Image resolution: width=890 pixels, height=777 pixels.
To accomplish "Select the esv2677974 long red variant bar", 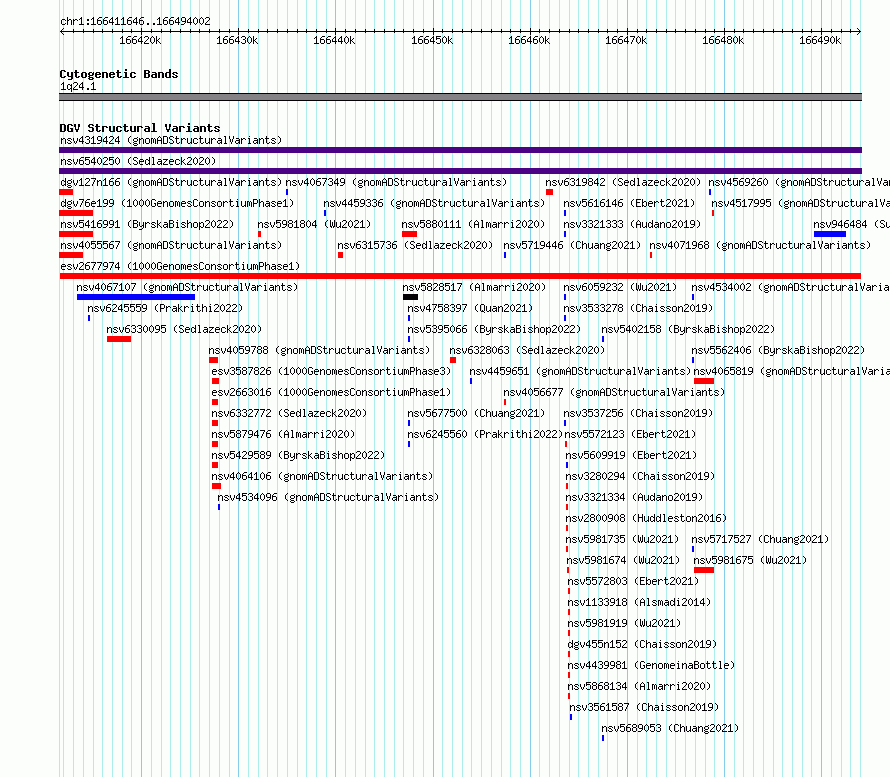I will pos(460,276).
